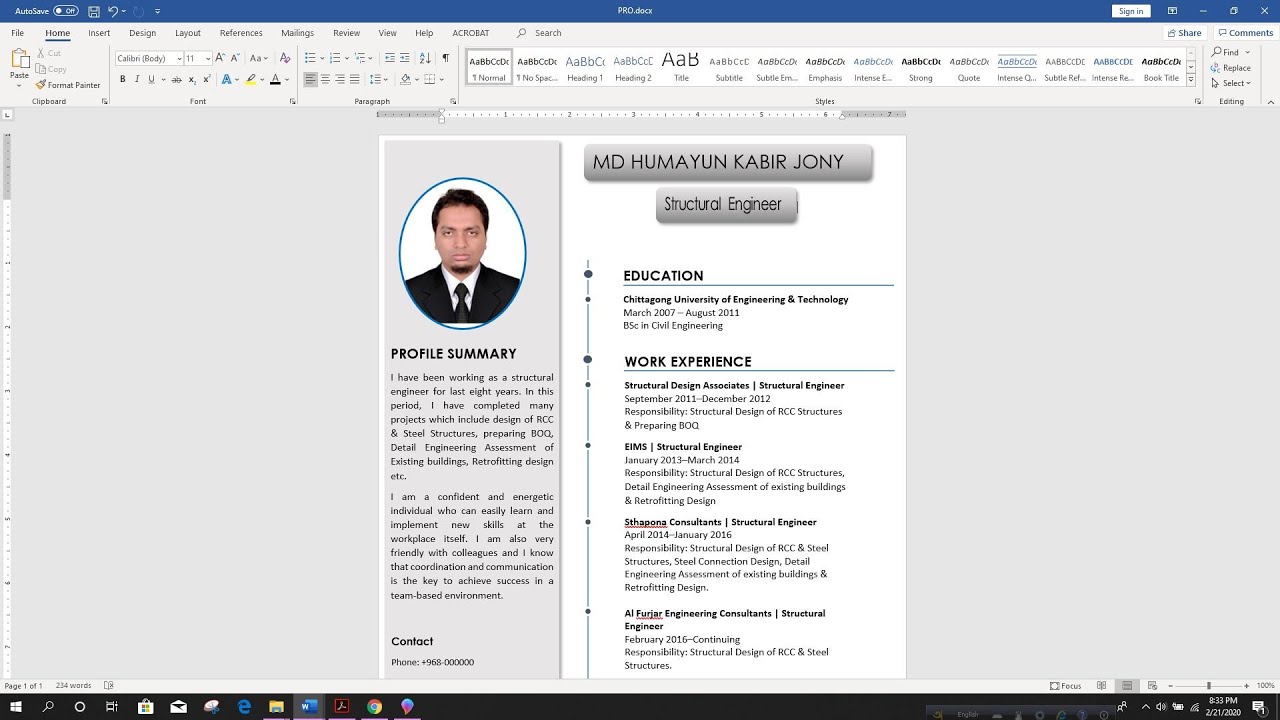Image resolution: width=1280 pixels, height=720 pixels.
Task: Open the Font Size dropdown
Action: point(208,58)
